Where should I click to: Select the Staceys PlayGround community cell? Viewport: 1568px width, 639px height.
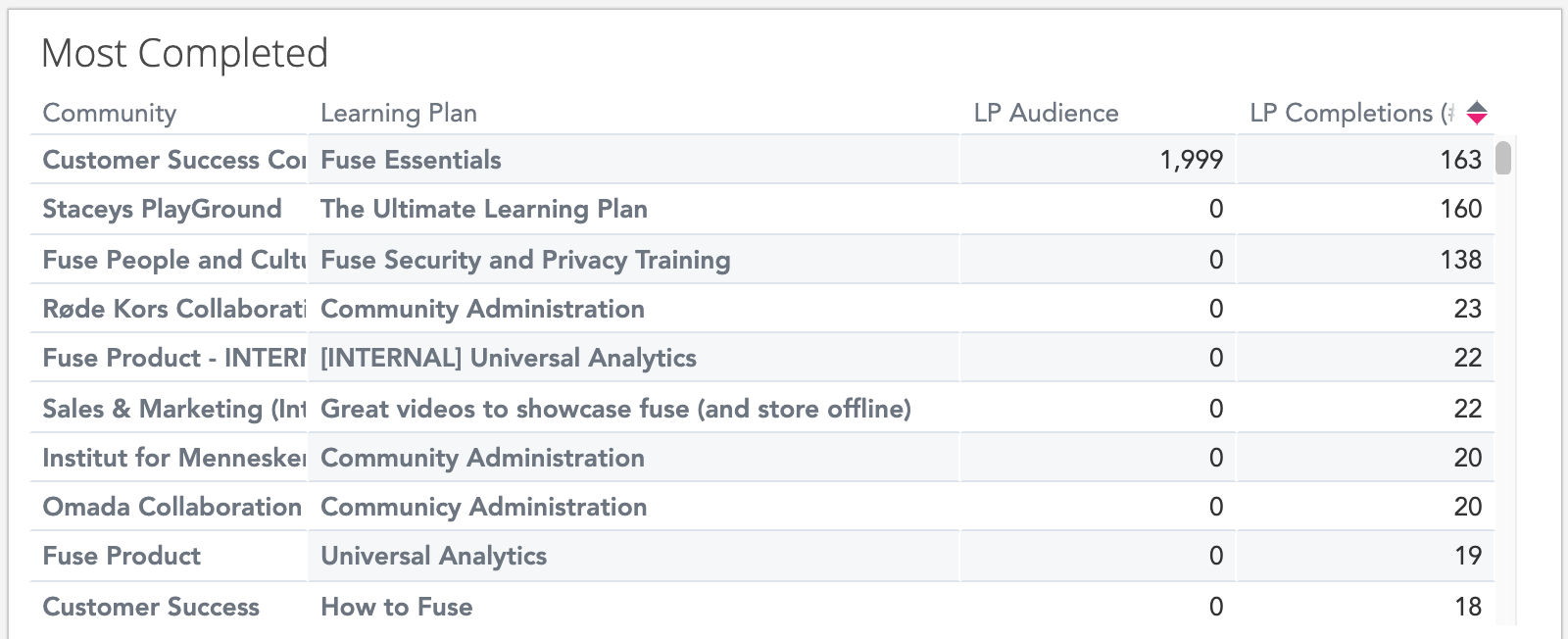pos(163,209)
